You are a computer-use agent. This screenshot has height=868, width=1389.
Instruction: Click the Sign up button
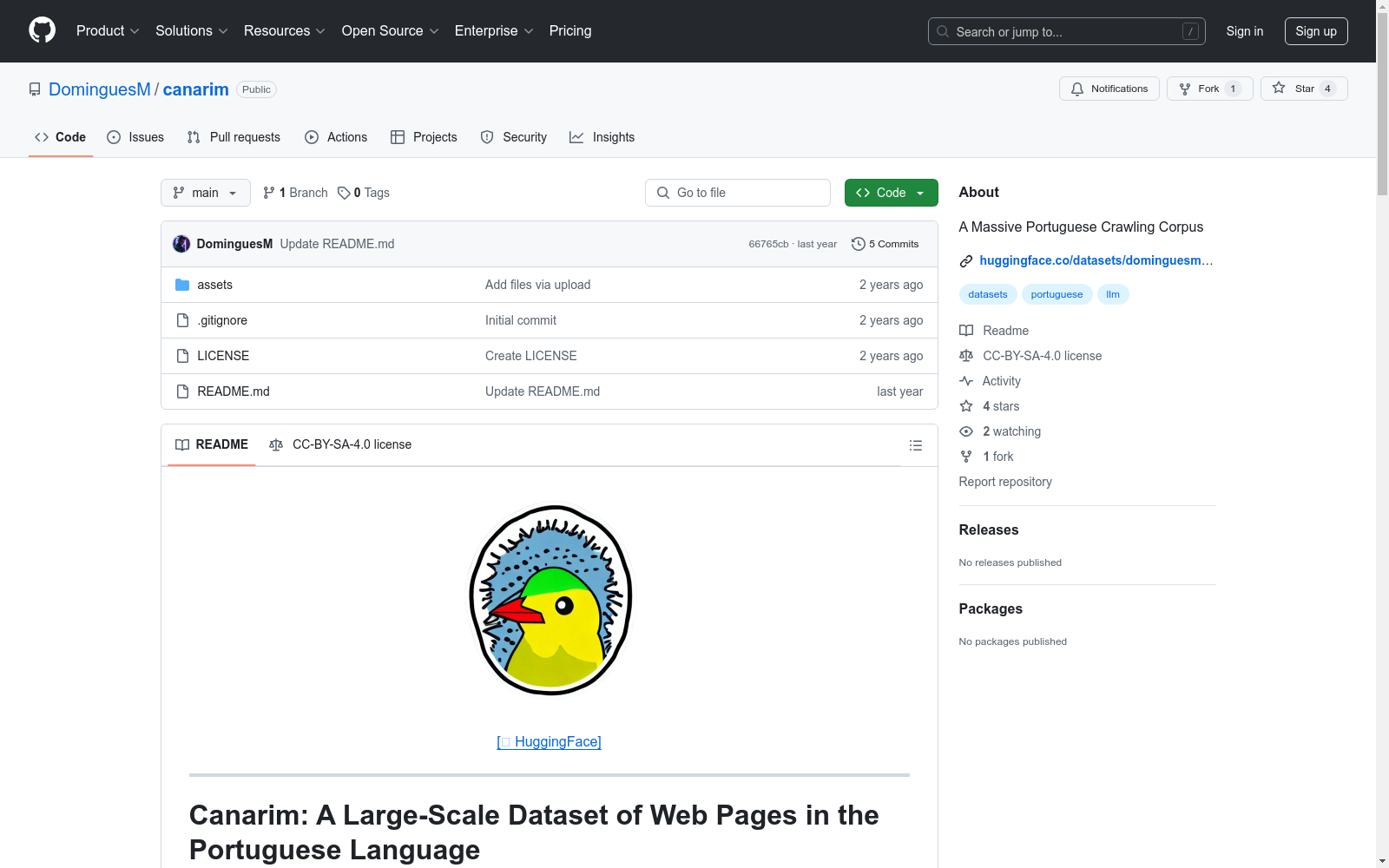(1316, 31)
